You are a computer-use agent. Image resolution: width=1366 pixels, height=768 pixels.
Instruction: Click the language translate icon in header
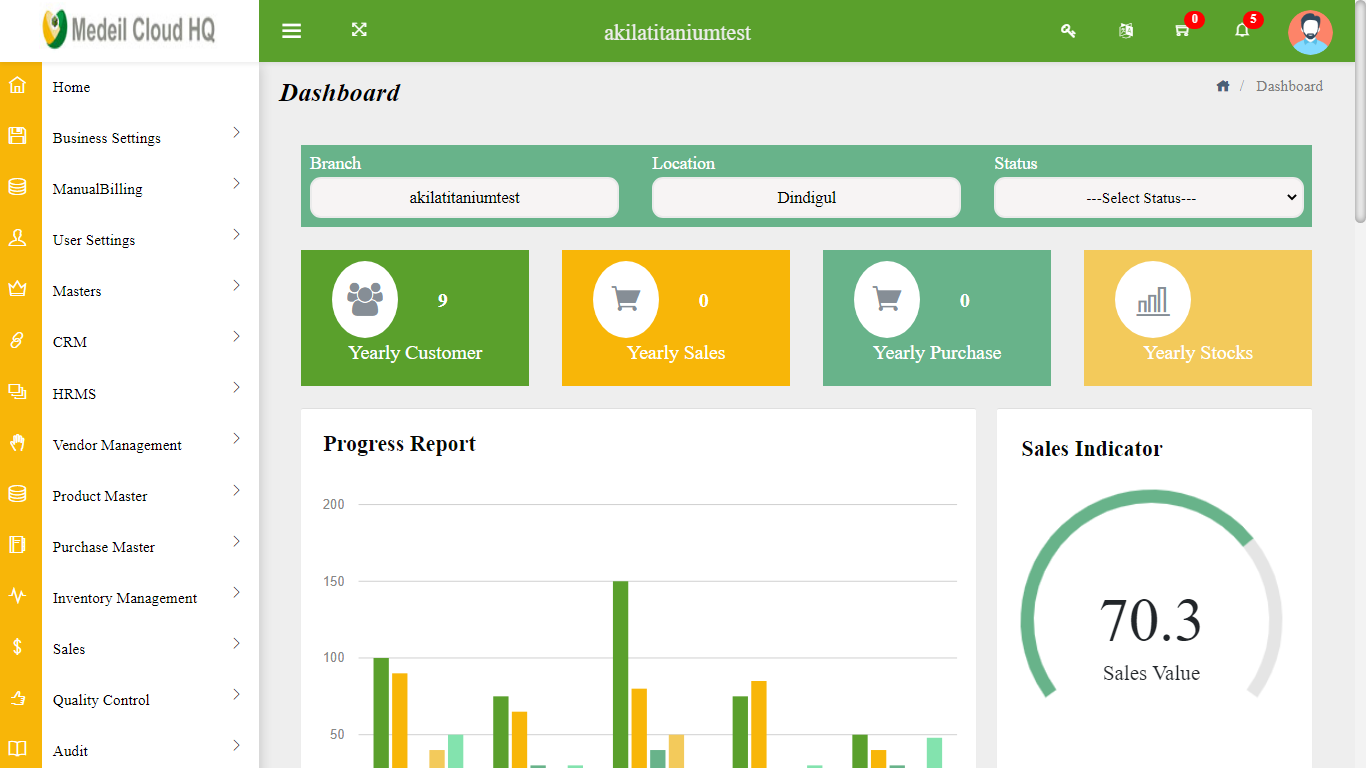(1126, 31)
